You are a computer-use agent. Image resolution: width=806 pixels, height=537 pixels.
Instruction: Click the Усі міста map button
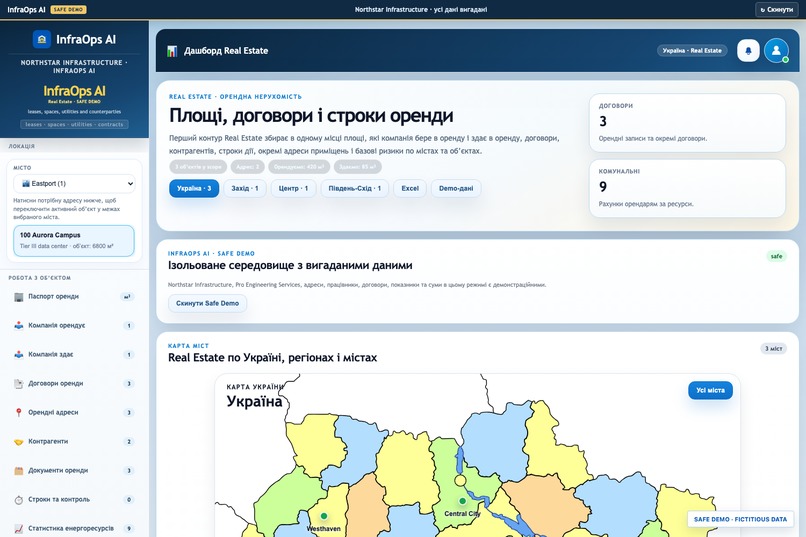tap(710, 391)
